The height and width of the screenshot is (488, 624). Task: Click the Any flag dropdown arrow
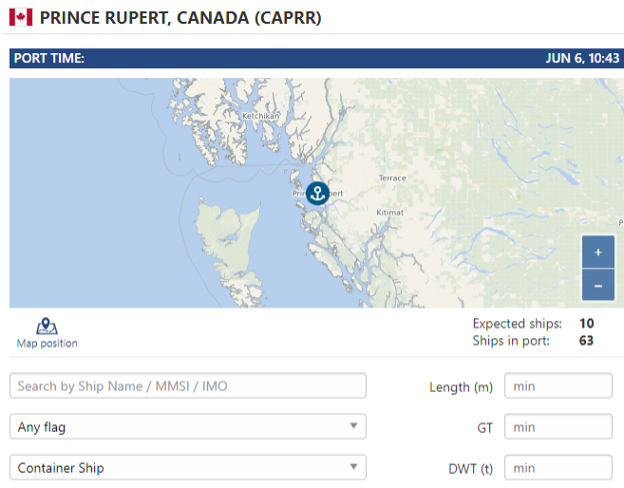[x=353, y=426]
